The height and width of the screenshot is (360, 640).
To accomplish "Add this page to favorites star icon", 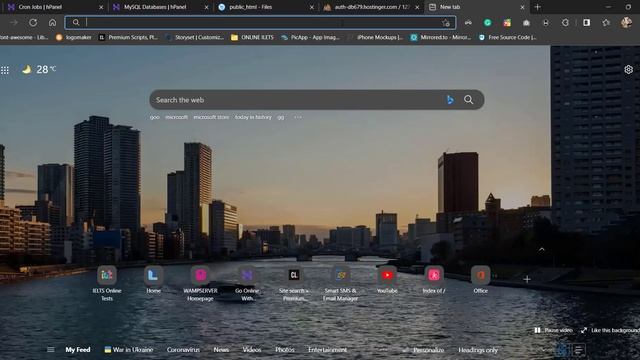I will (x=446, y=23).
